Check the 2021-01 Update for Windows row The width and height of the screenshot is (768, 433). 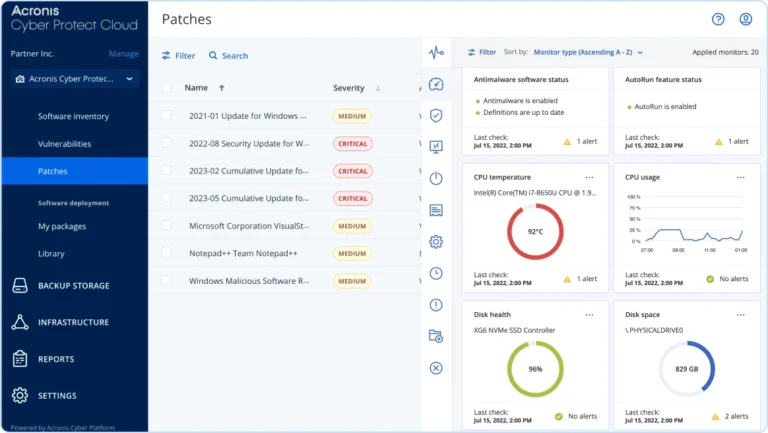[x=167, y=115]
